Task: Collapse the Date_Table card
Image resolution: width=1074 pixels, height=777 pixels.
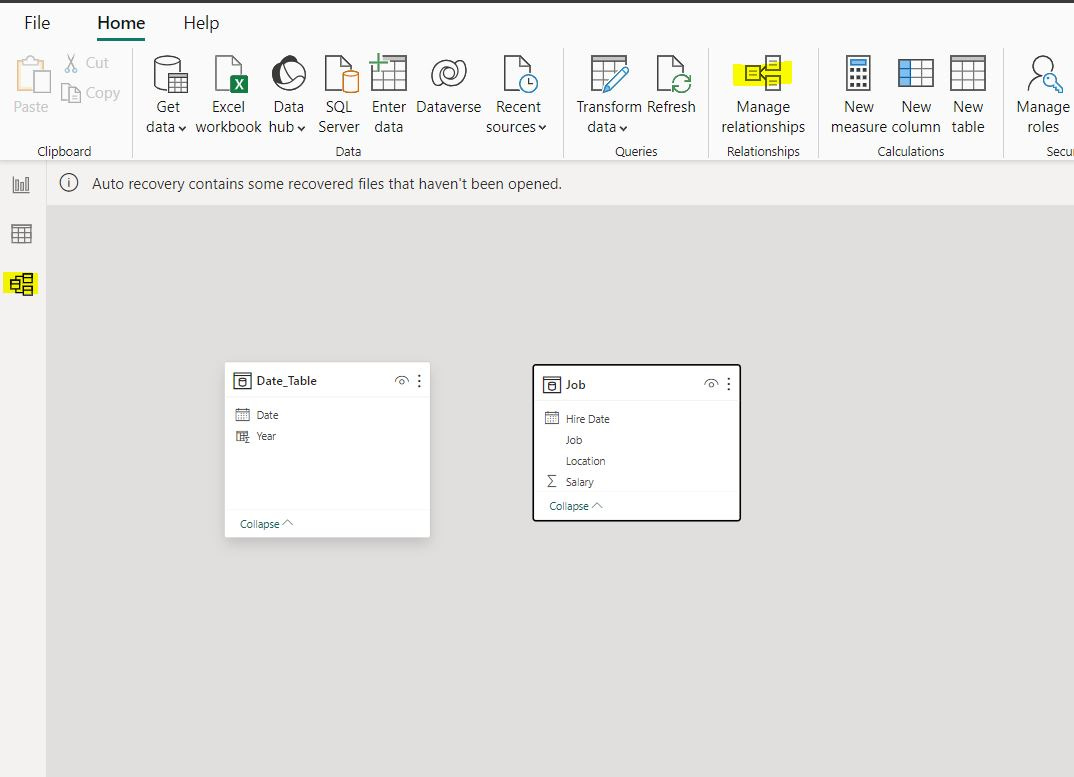Action: coord(266,523)
